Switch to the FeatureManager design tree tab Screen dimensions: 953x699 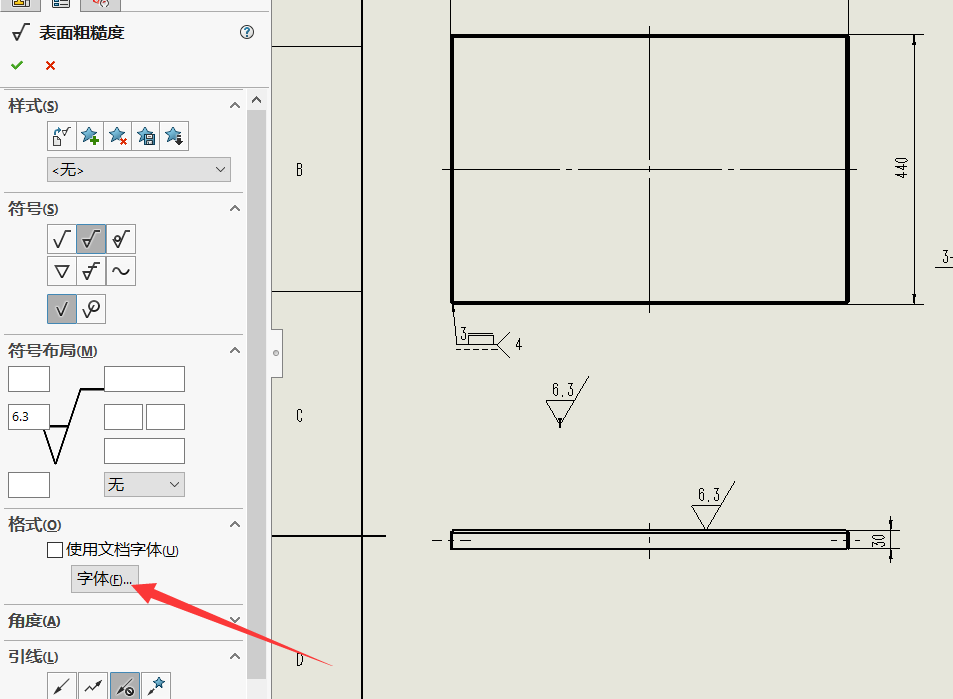pyautogui.click(x=21, y=4)
